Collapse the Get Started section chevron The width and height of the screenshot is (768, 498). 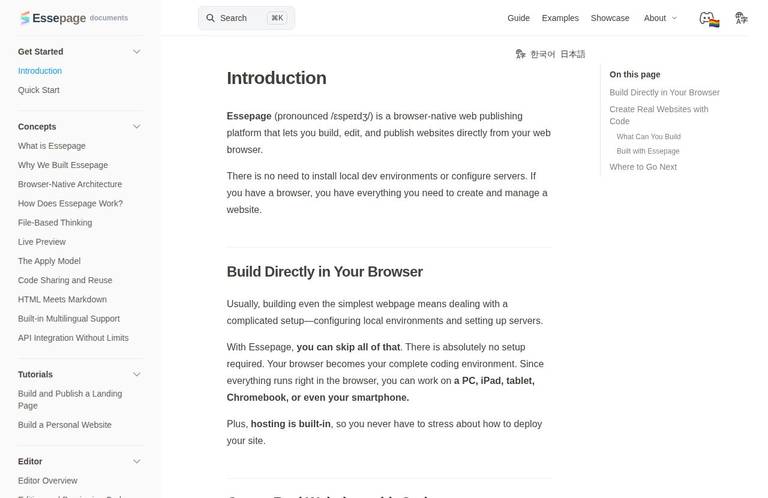click(x=137, y=52)
